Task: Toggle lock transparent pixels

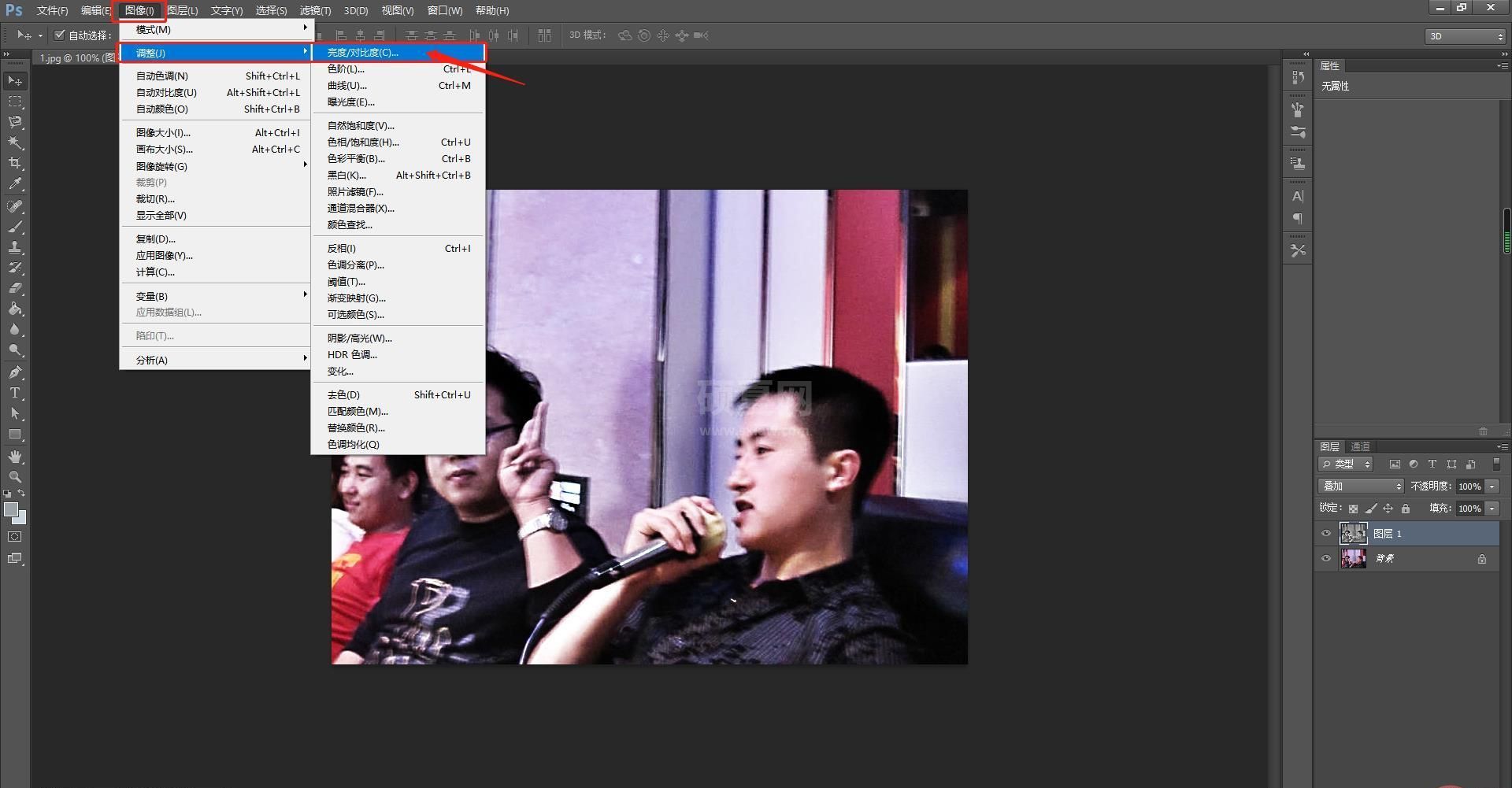Action: [x=1353, y=509]
